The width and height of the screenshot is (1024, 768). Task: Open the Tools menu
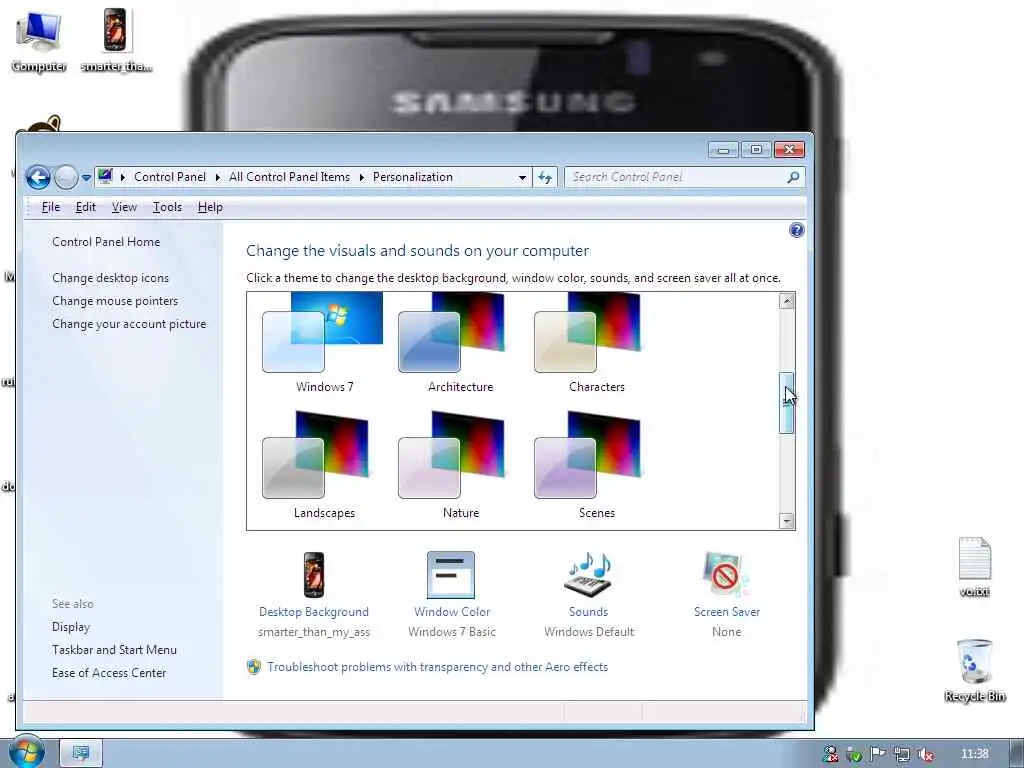click(167, 207)
